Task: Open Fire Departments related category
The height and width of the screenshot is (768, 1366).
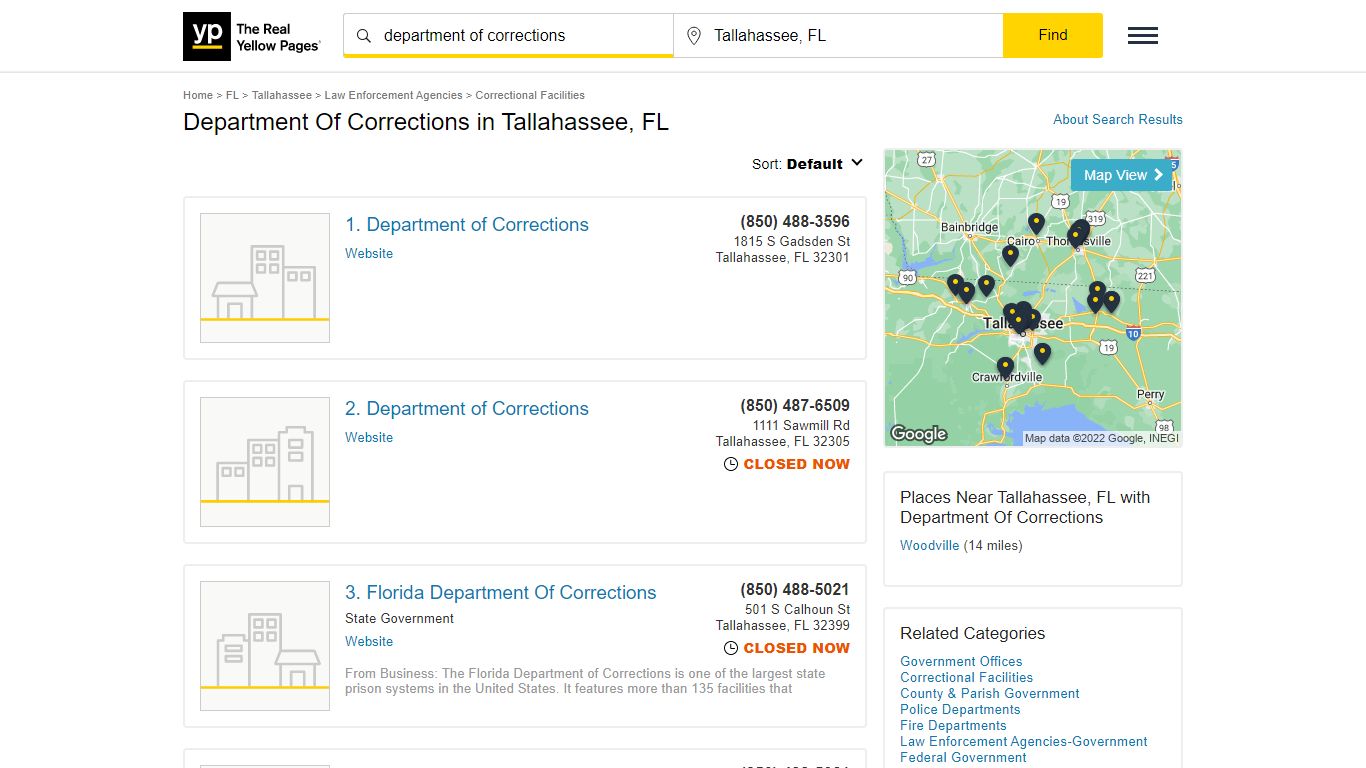Action: click(x=953, y=726)
